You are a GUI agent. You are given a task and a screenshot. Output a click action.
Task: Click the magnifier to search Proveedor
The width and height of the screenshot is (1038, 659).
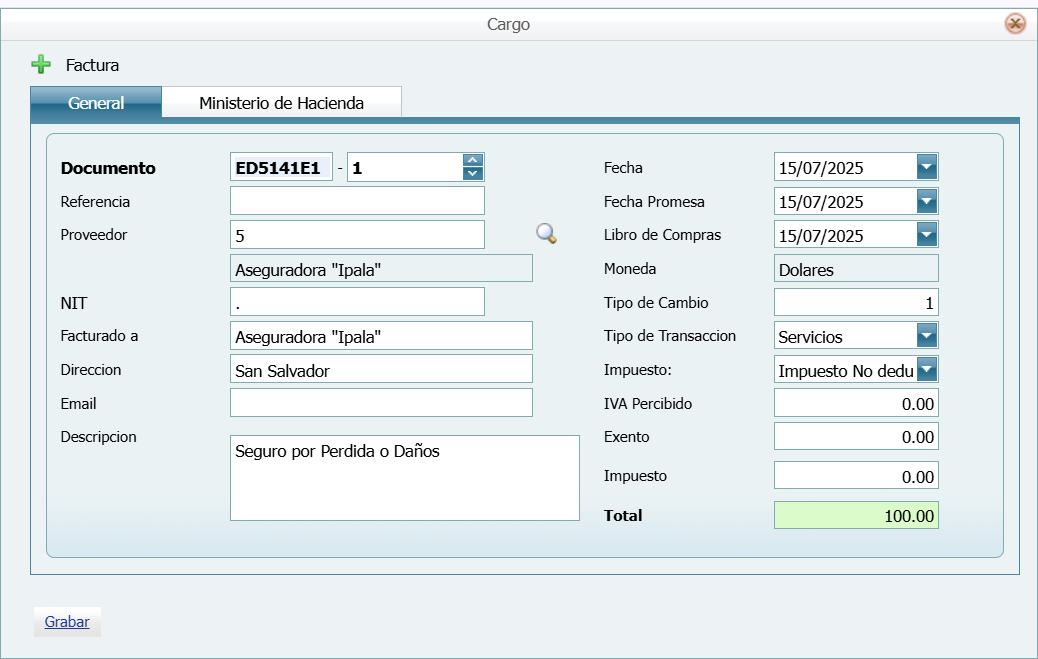[x=546, y=234]
